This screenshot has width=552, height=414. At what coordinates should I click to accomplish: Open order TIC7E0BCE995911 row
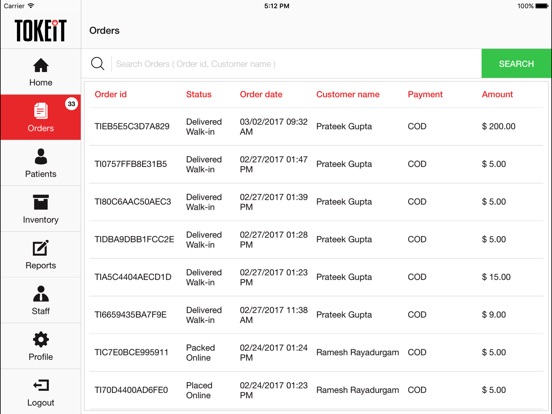(x=316, y=352)
